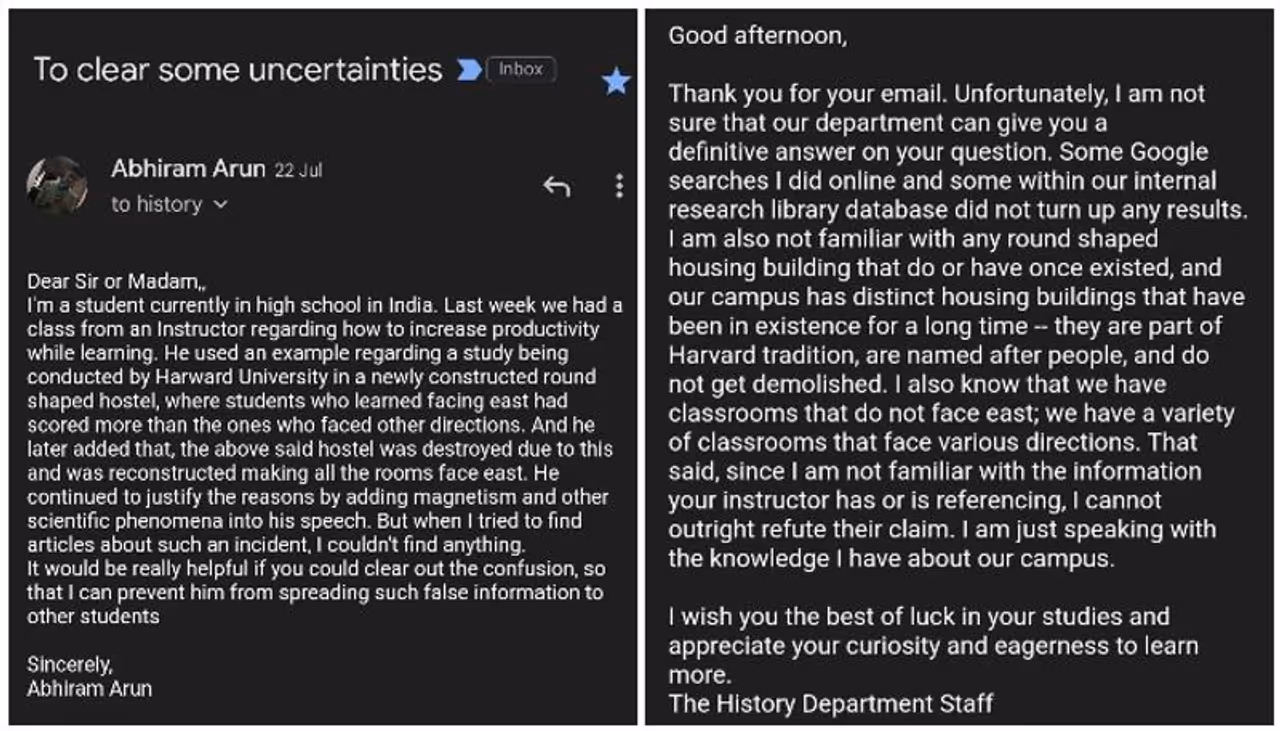Click 'Abhiram Arun' signature at message bottom
The height and width of the screenshot is (731, 1280).
tap(90, 688)
